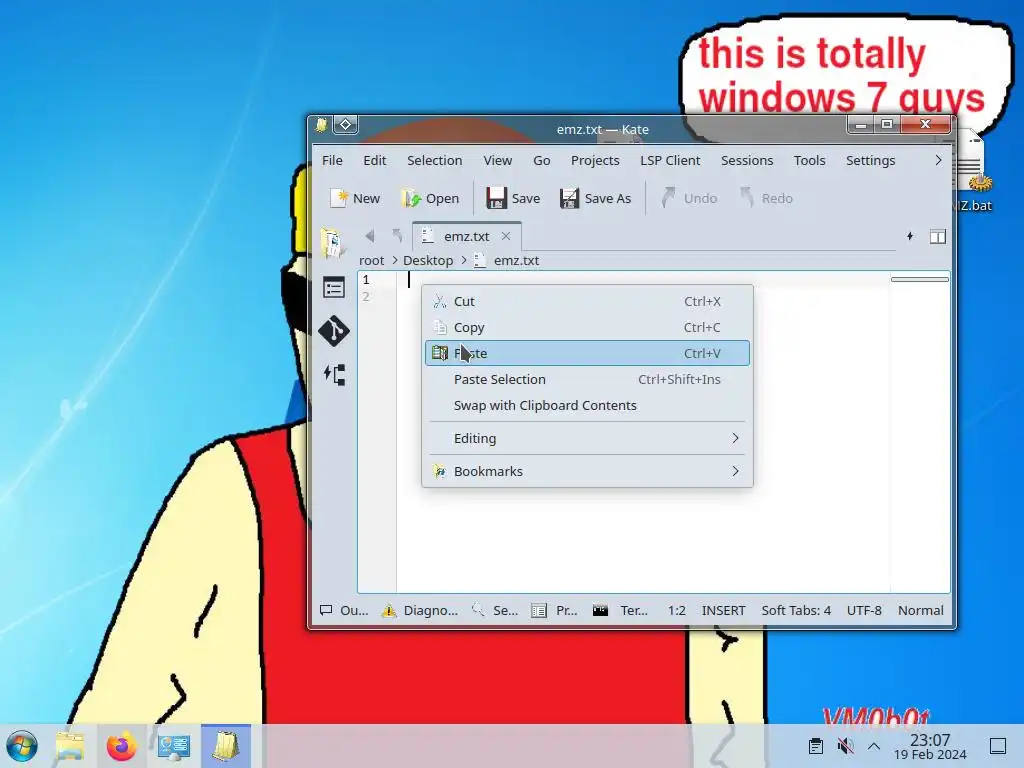This screenshot has width=1024, height=768.
Task: Open quick open lightning icon
Action: tap(910, 236)
